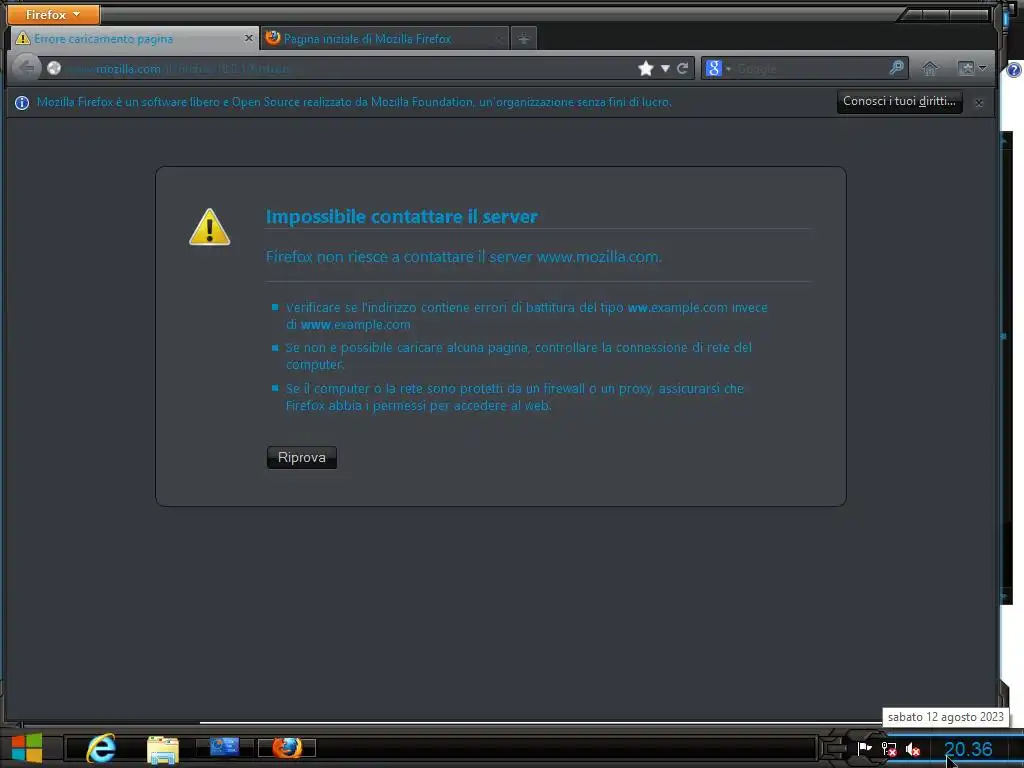Click the blue help question mark icon
Image resolution: width=1024 pixels, height=768 pixels.
coord(1014,70)
